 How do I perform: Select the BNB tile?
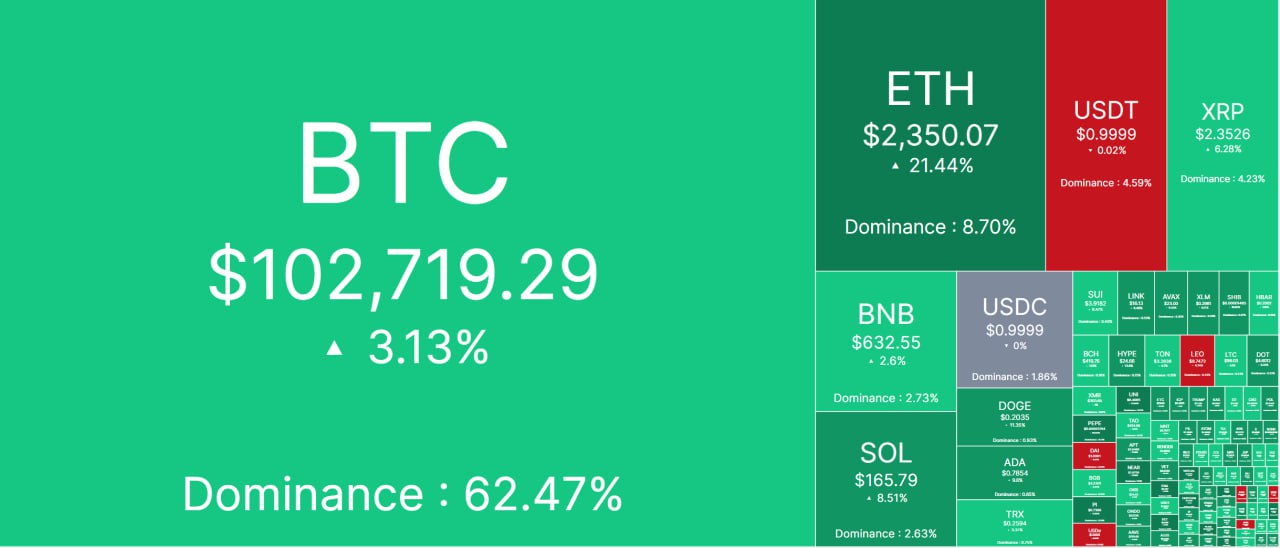point(885,341)
